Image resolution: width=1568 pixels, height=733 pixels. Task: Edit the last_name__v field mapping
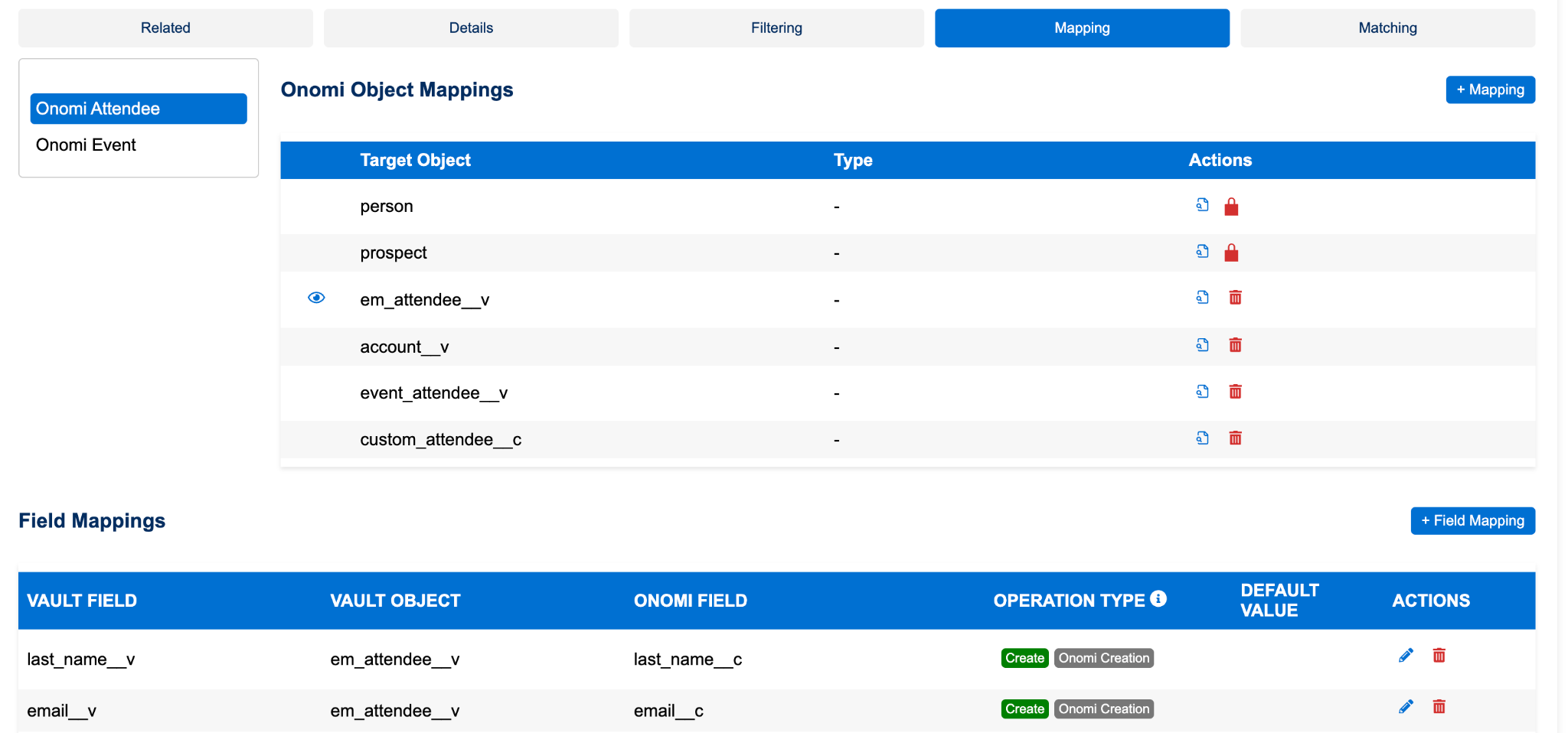(1406, 656)
